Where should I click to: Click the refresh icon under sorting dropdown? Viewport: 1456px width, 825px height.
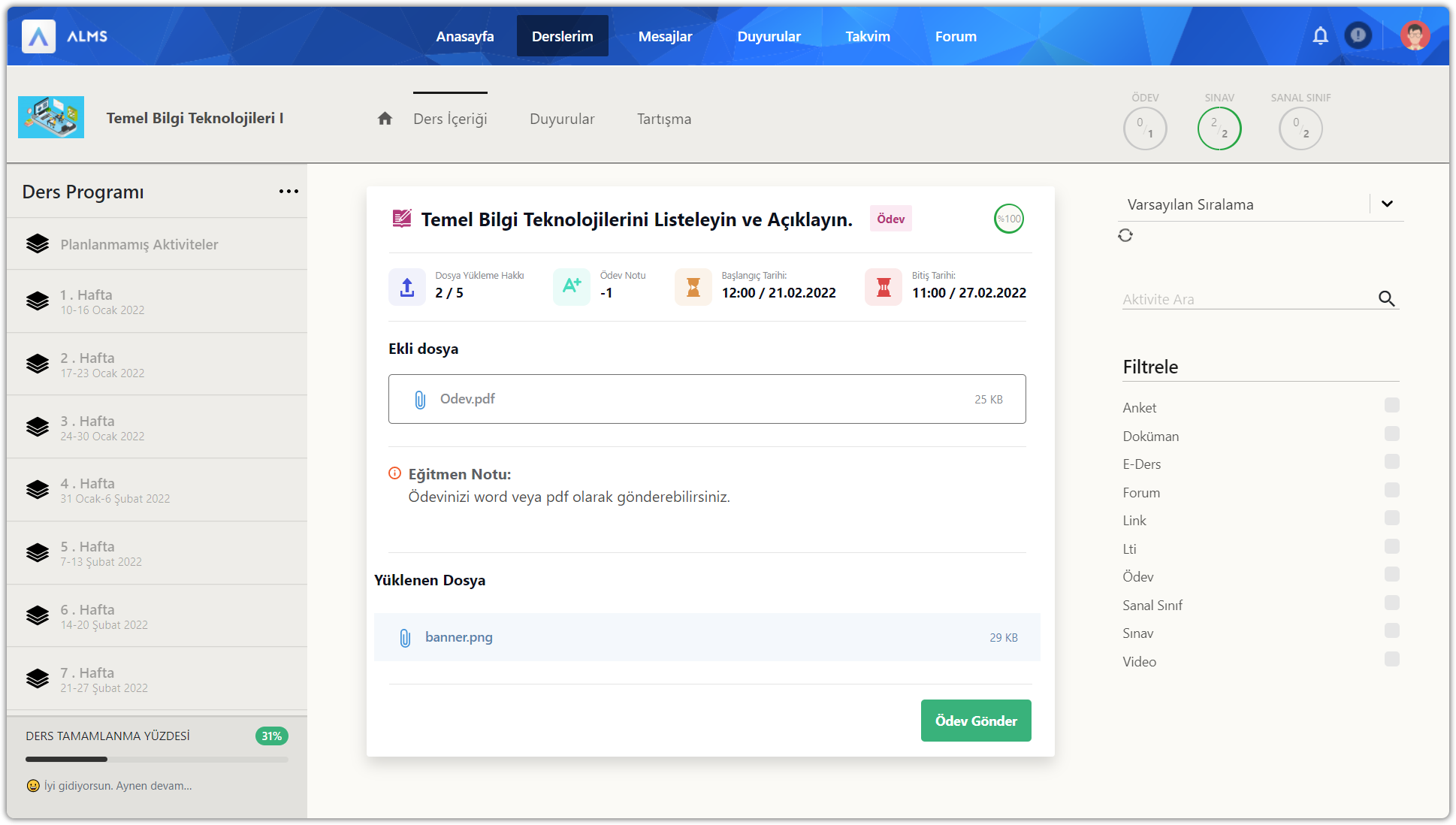pos(1125,235)
